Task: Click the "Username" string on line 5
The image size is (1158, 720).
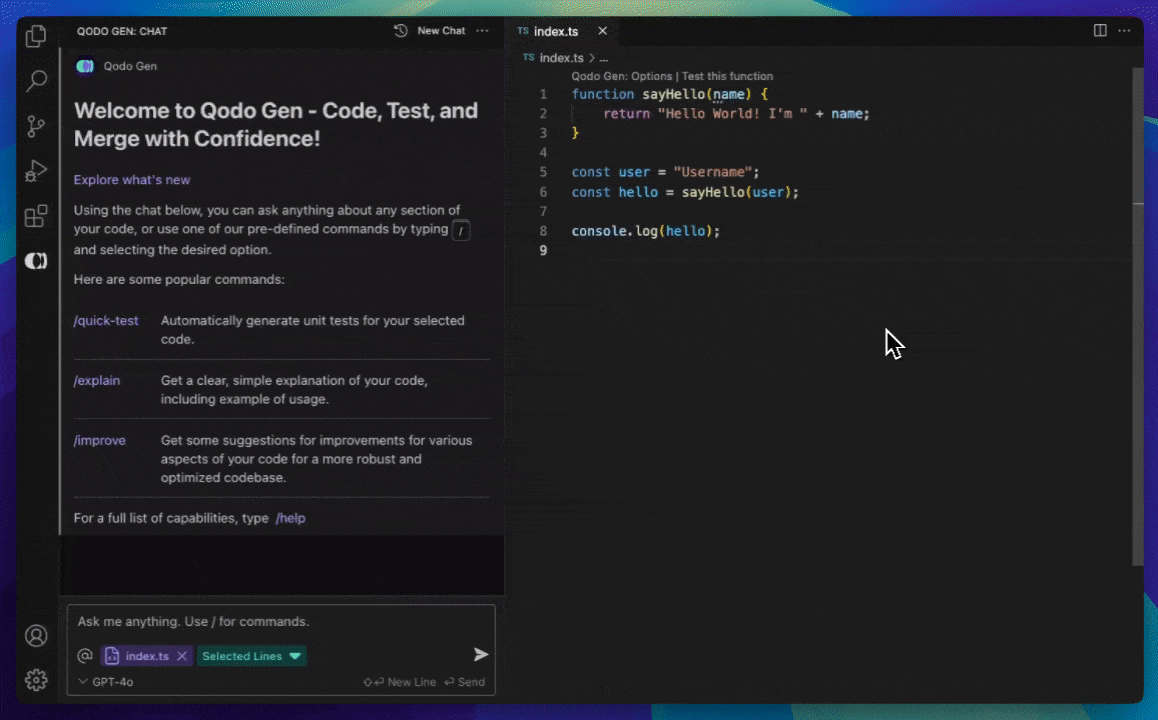Action: point(713,172)
